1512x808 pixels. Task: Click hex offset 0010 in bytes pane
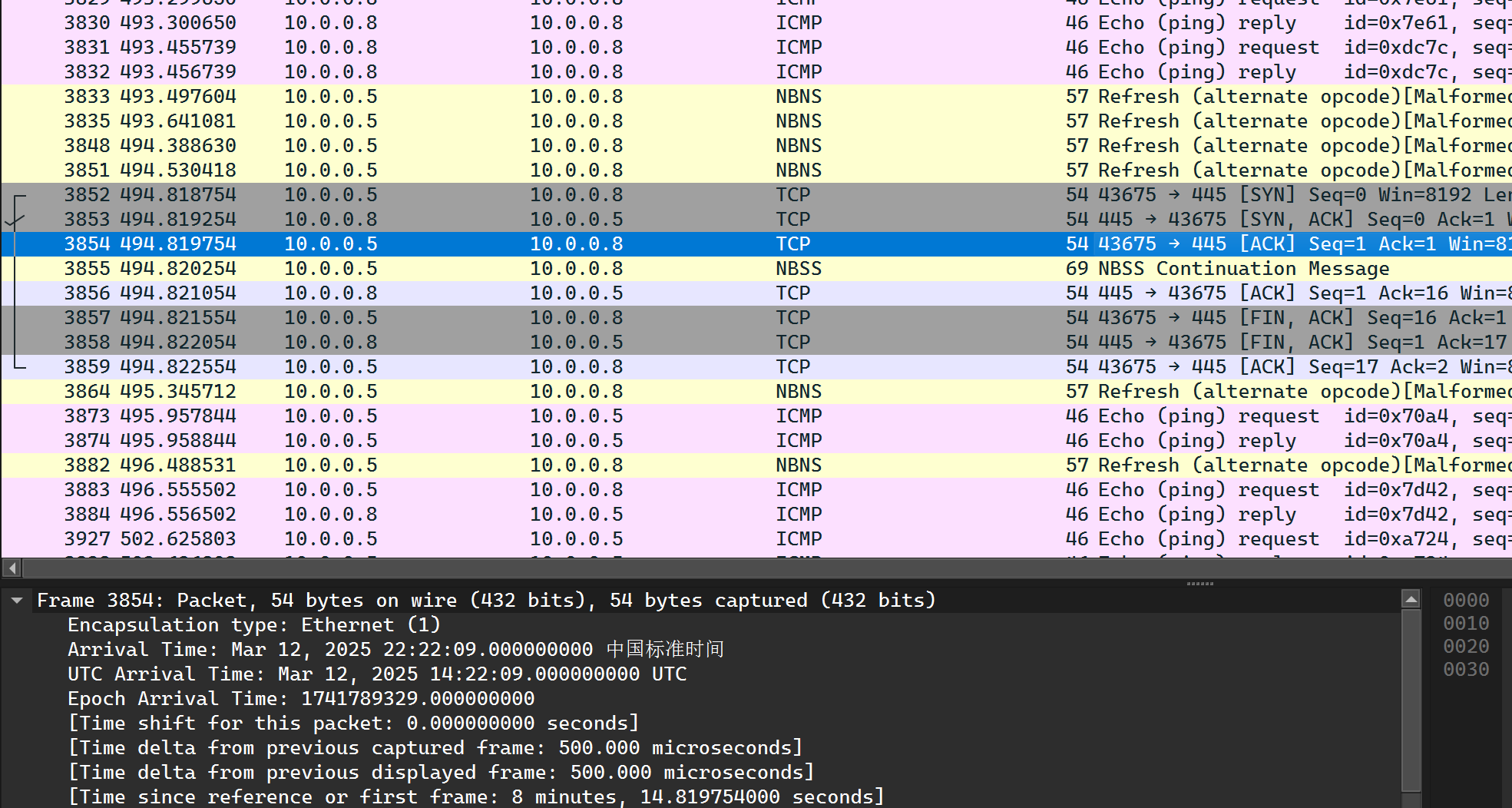pos(1465,624)
